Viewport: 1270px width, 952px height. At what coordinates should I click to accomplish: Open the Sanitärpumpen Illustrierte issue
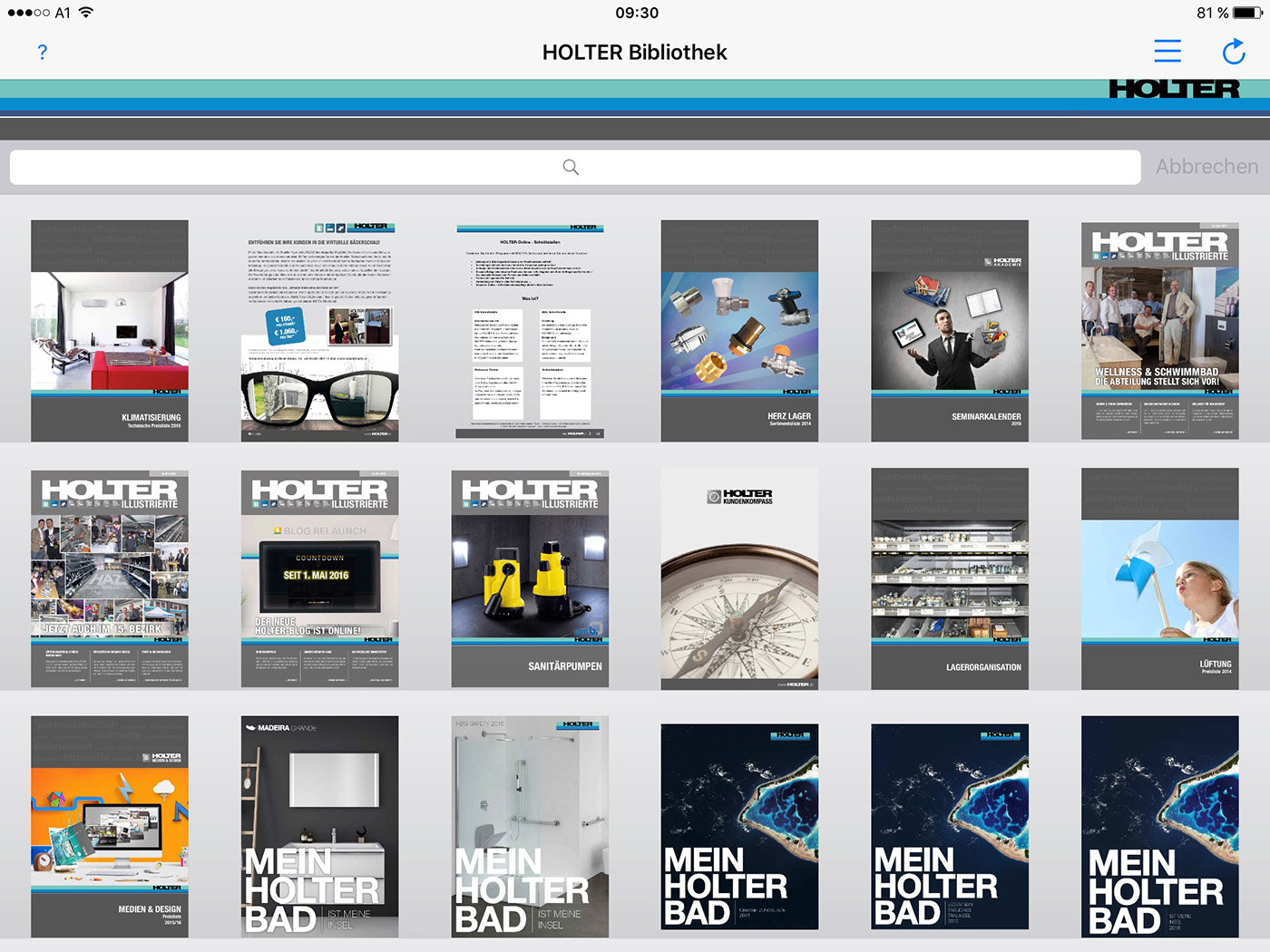point(531,578)
